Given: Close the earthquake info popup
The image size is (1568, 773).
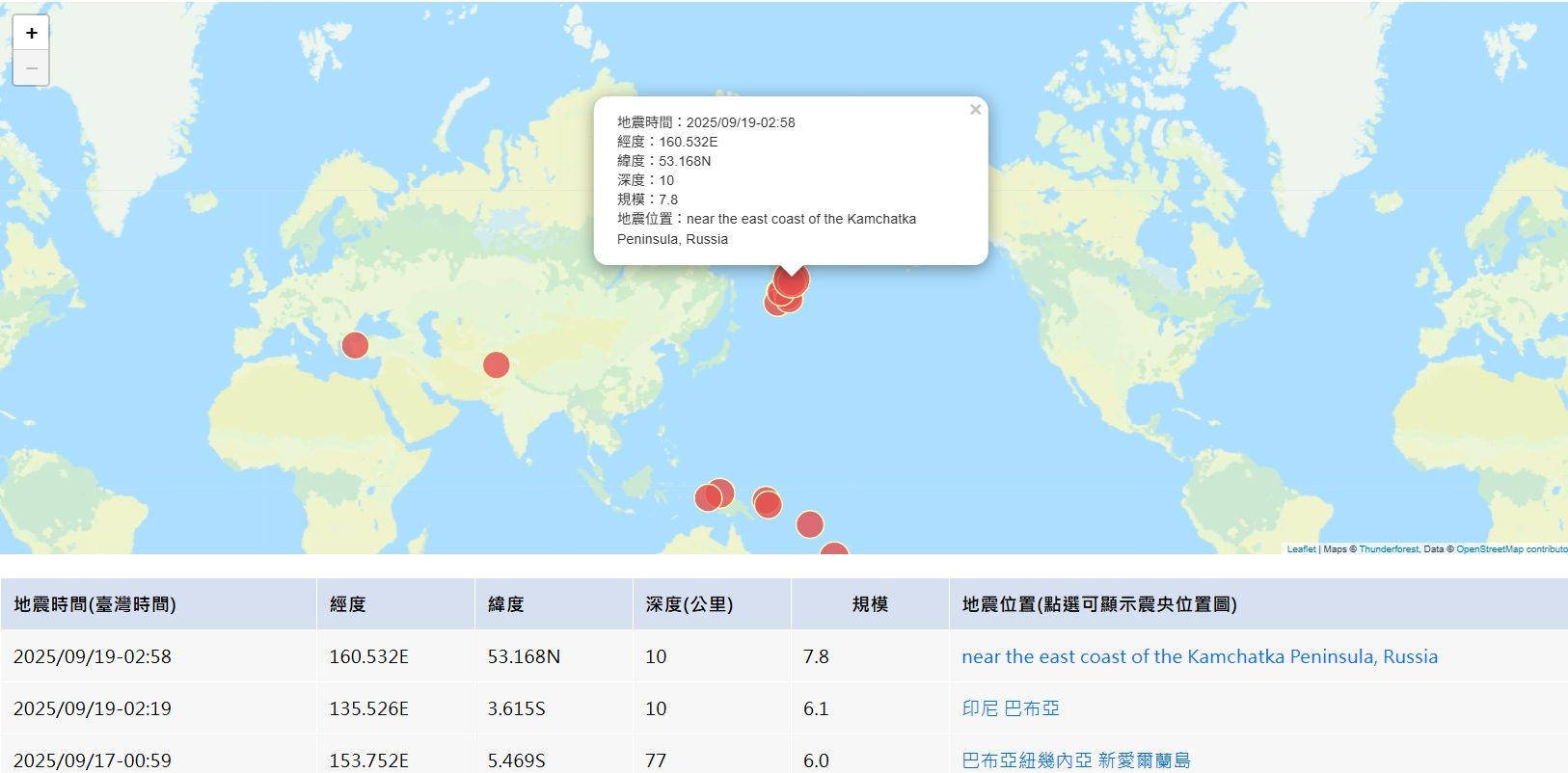Looking at the screenshot, I should (x=975, y=110).
